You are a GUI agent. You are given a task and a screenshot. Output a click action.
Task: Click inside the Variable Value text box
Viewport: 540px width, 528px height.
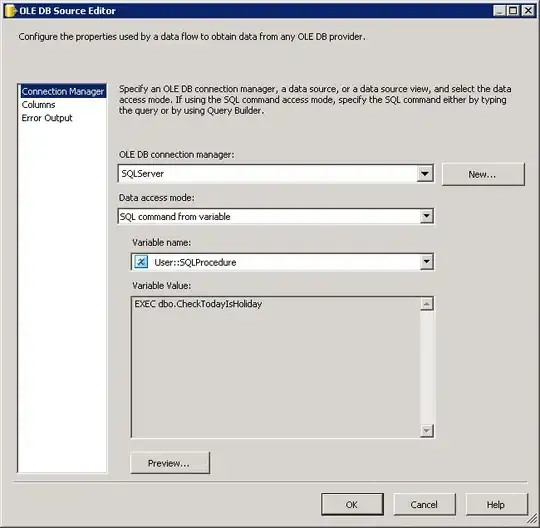point(276,367)
